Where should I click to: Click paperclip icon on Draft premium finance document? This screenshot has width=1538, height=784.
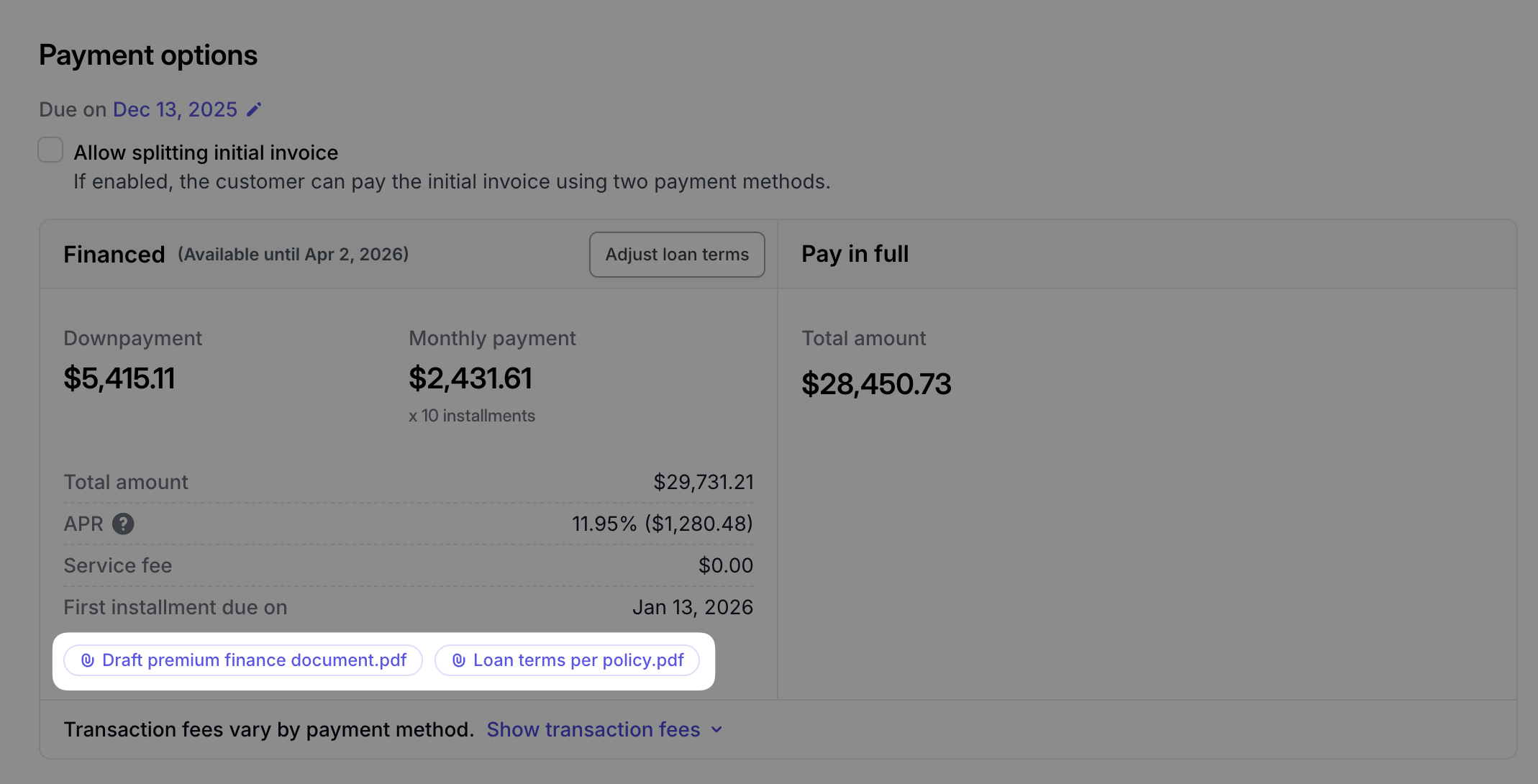[x=88, y=660]
